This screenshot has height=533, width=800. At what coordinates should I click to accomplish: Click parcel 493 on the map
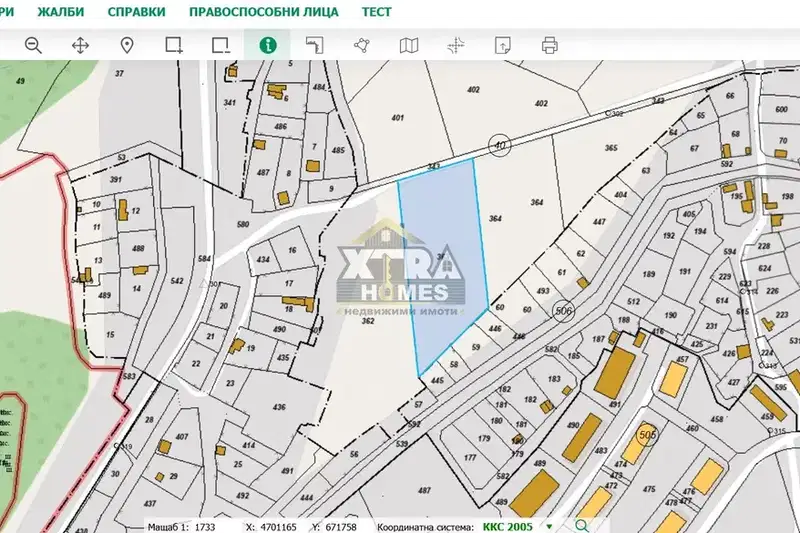543,291
